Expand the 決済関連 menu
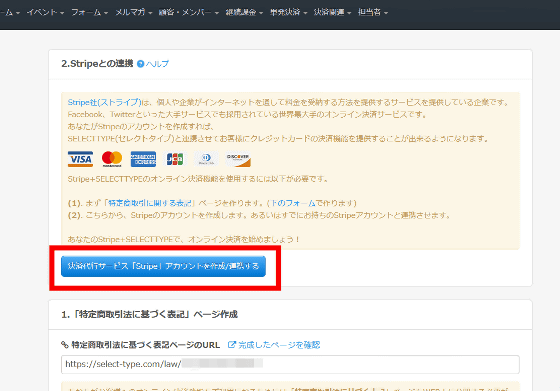This screenshot has width=560, height=391. point(332,12)
